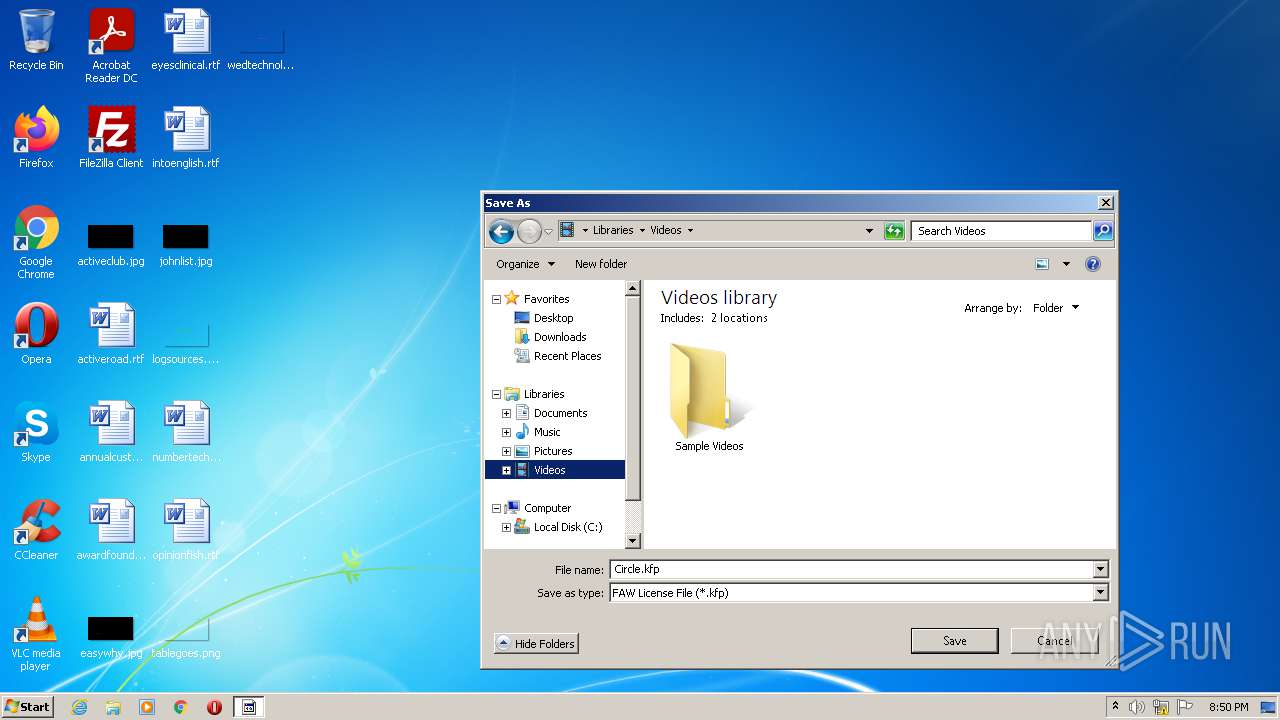The width and height of the screenshot is (1280, 720).
Task: Open the recent pages dropdown arrow
Action: [548, 232]
